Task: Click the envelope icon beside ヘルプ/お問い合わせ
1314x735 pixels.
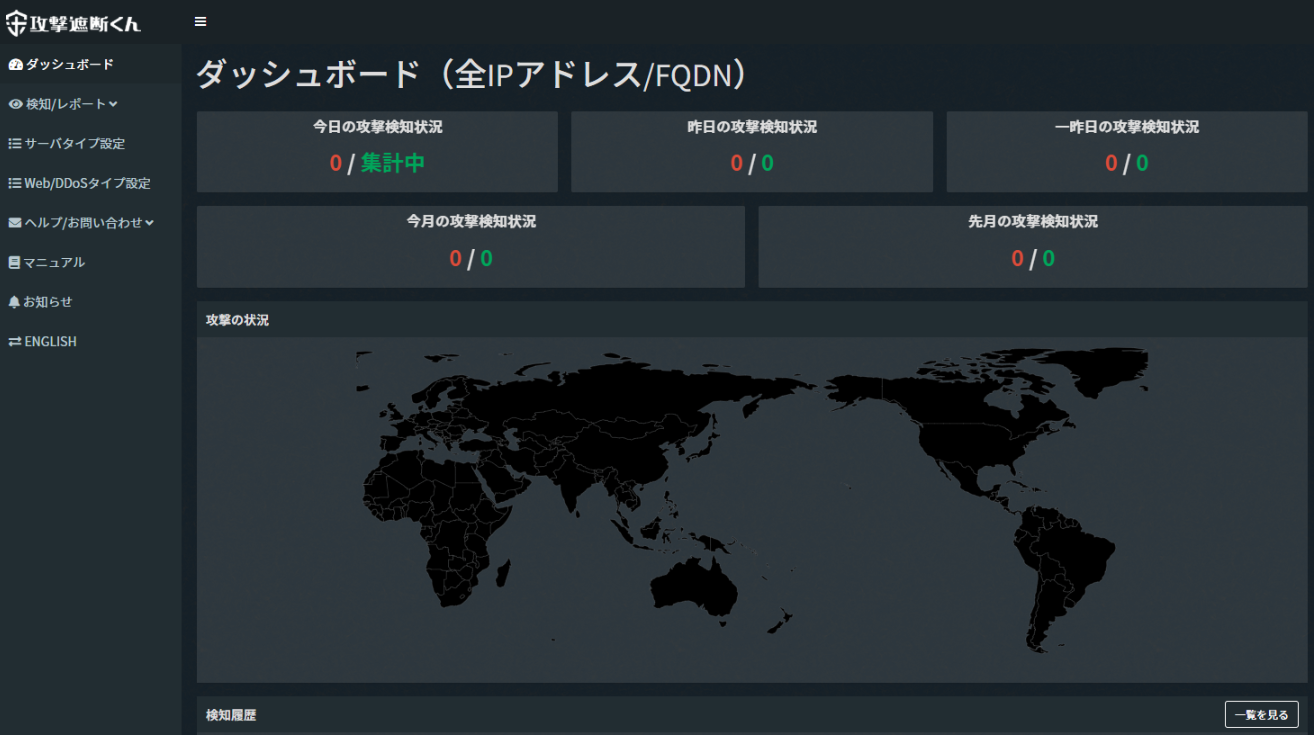Action: tap(15, 223)
